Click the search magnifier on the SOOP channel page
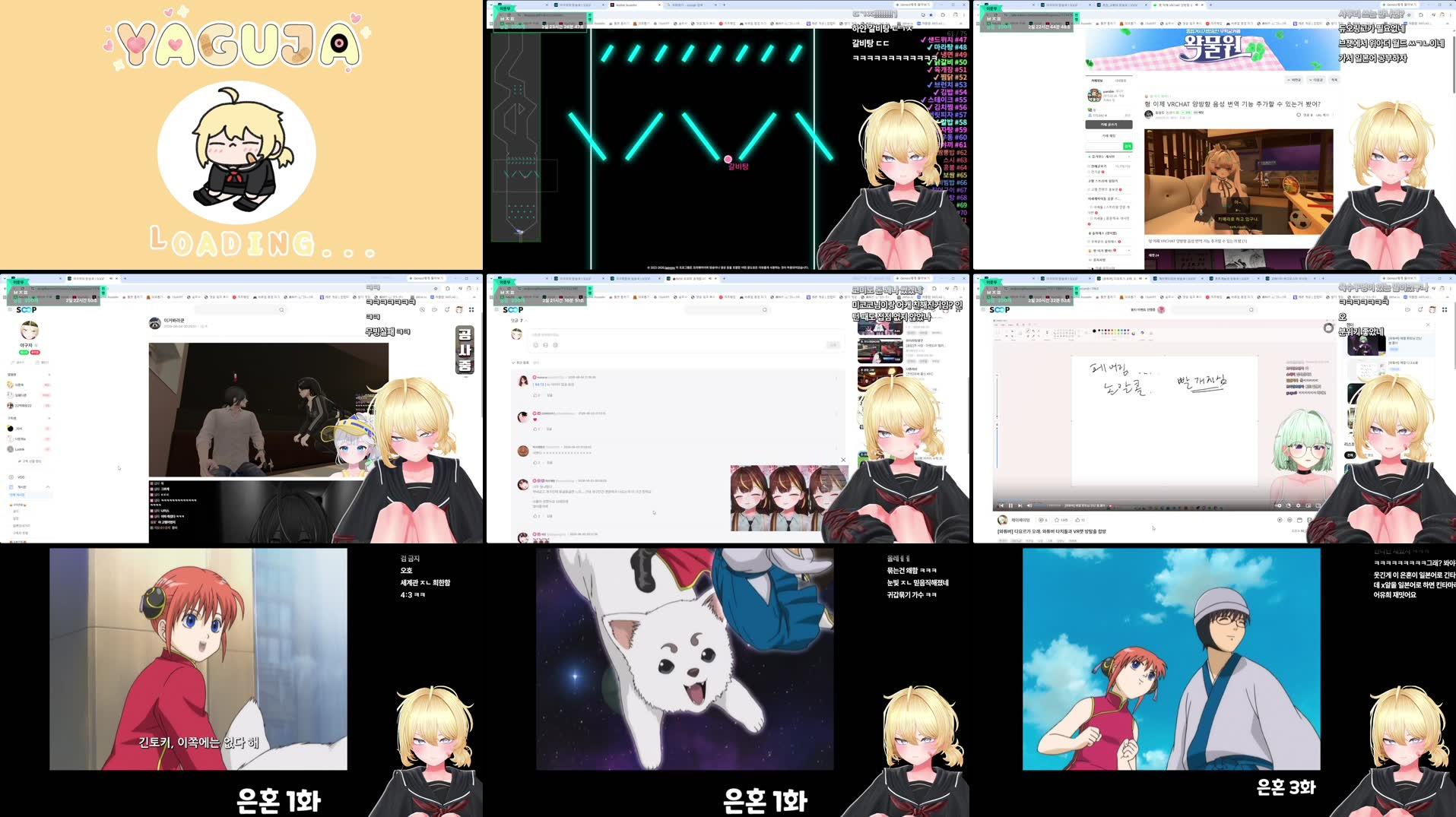1456x817 pixels. point(281,310)
